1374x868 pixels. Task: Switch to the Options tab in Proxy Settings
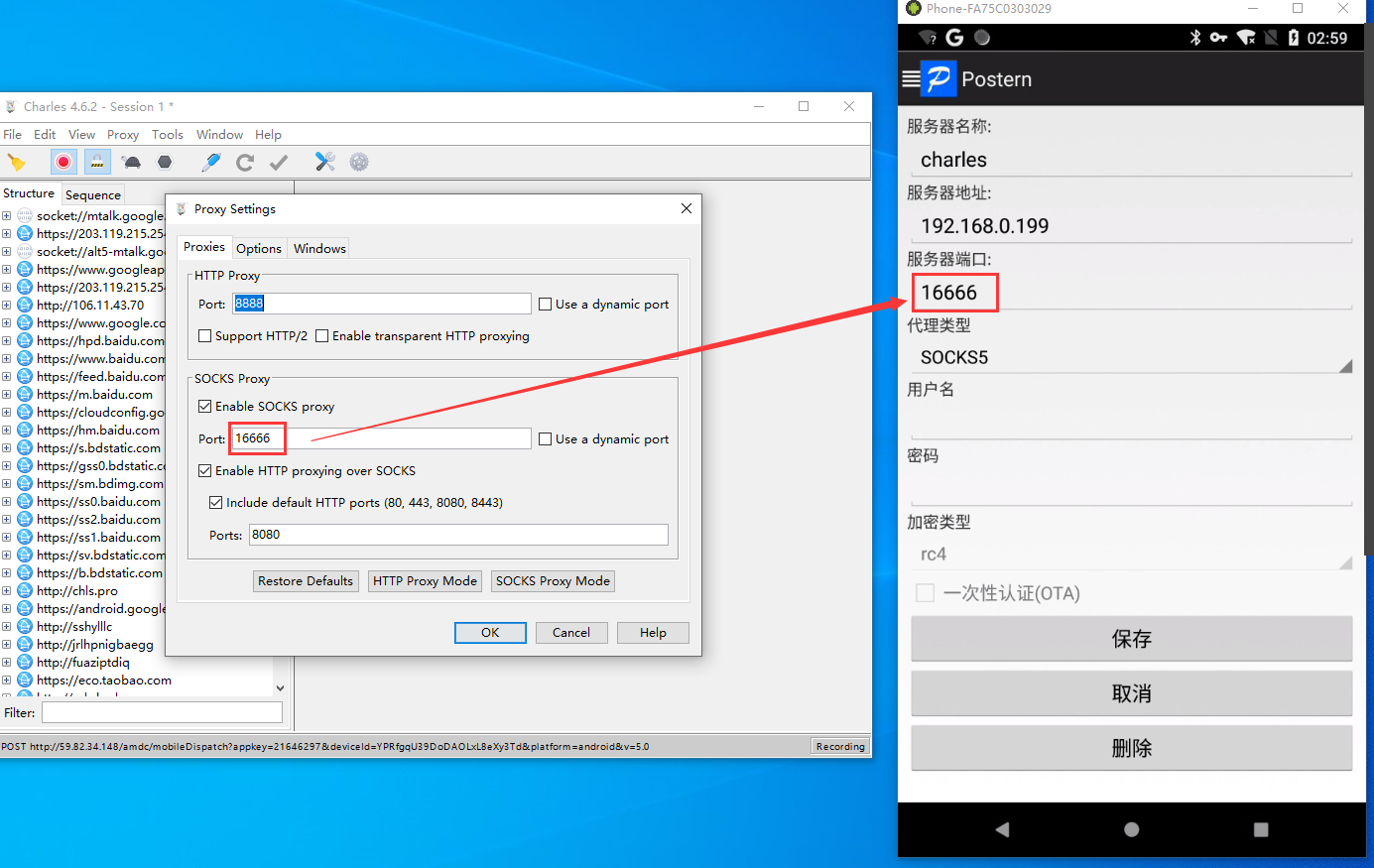(x=259, y=248)
